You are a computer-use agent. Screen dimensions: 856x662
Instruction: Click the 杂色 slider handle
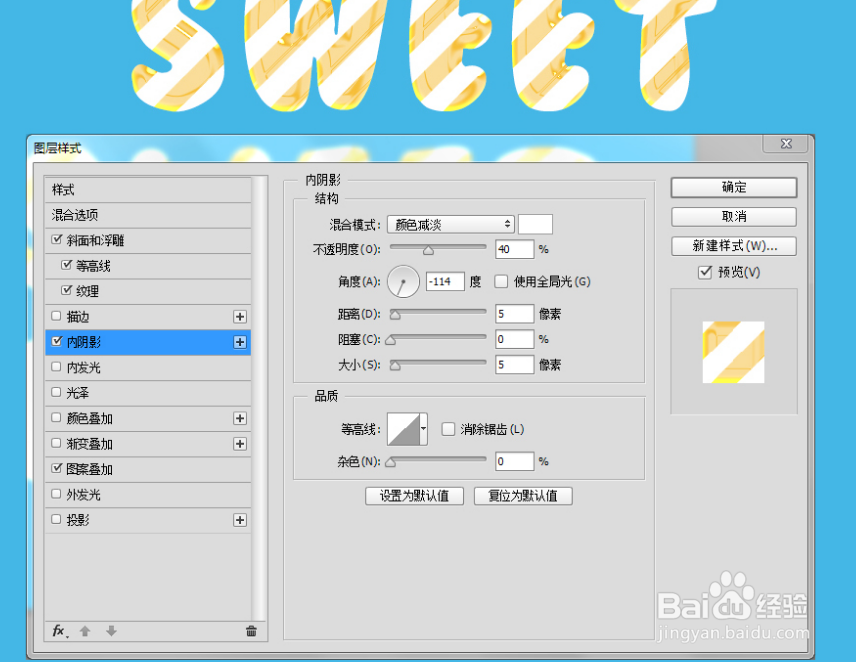(x=390, y=463)
